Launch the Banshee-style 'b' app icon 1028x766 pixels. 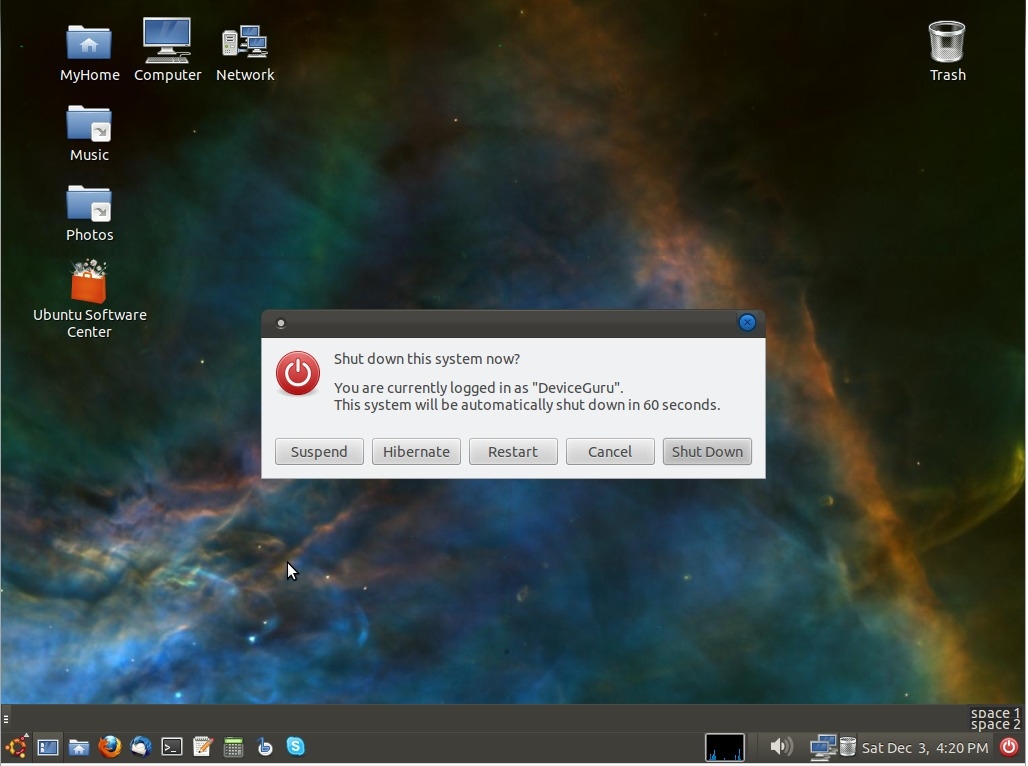point(265,746)
